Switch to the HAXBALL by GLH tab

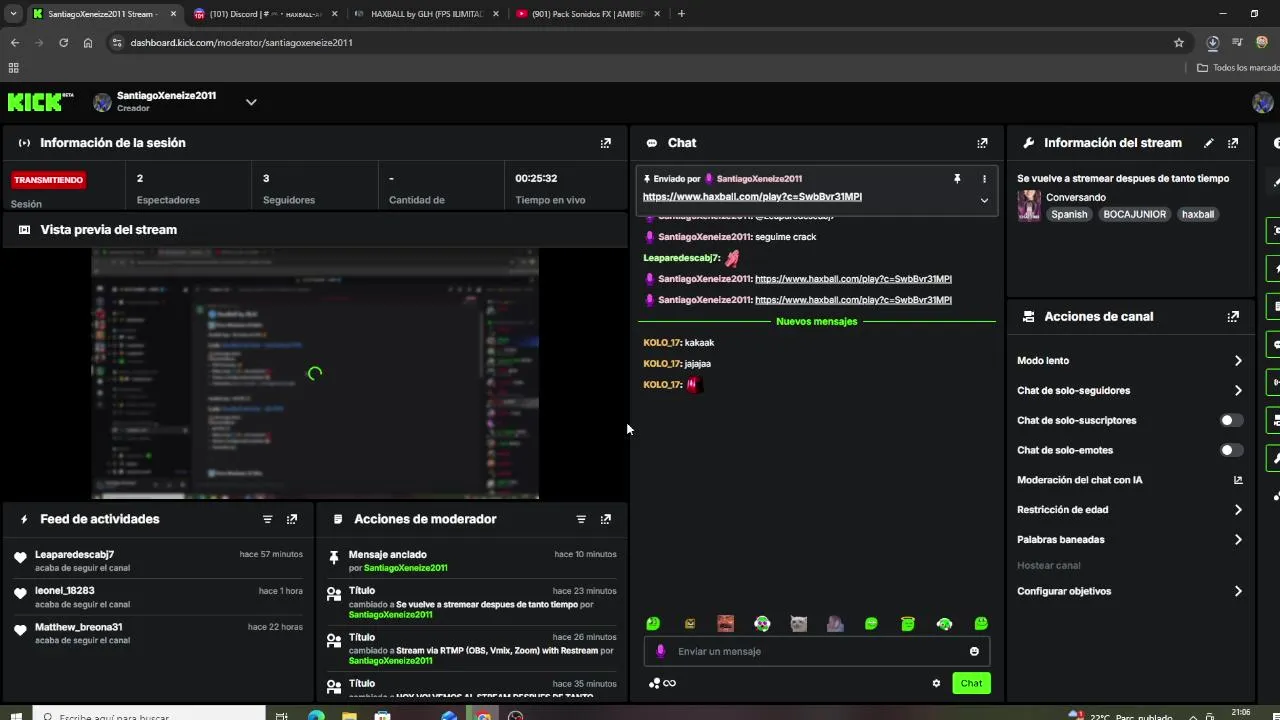427,14
